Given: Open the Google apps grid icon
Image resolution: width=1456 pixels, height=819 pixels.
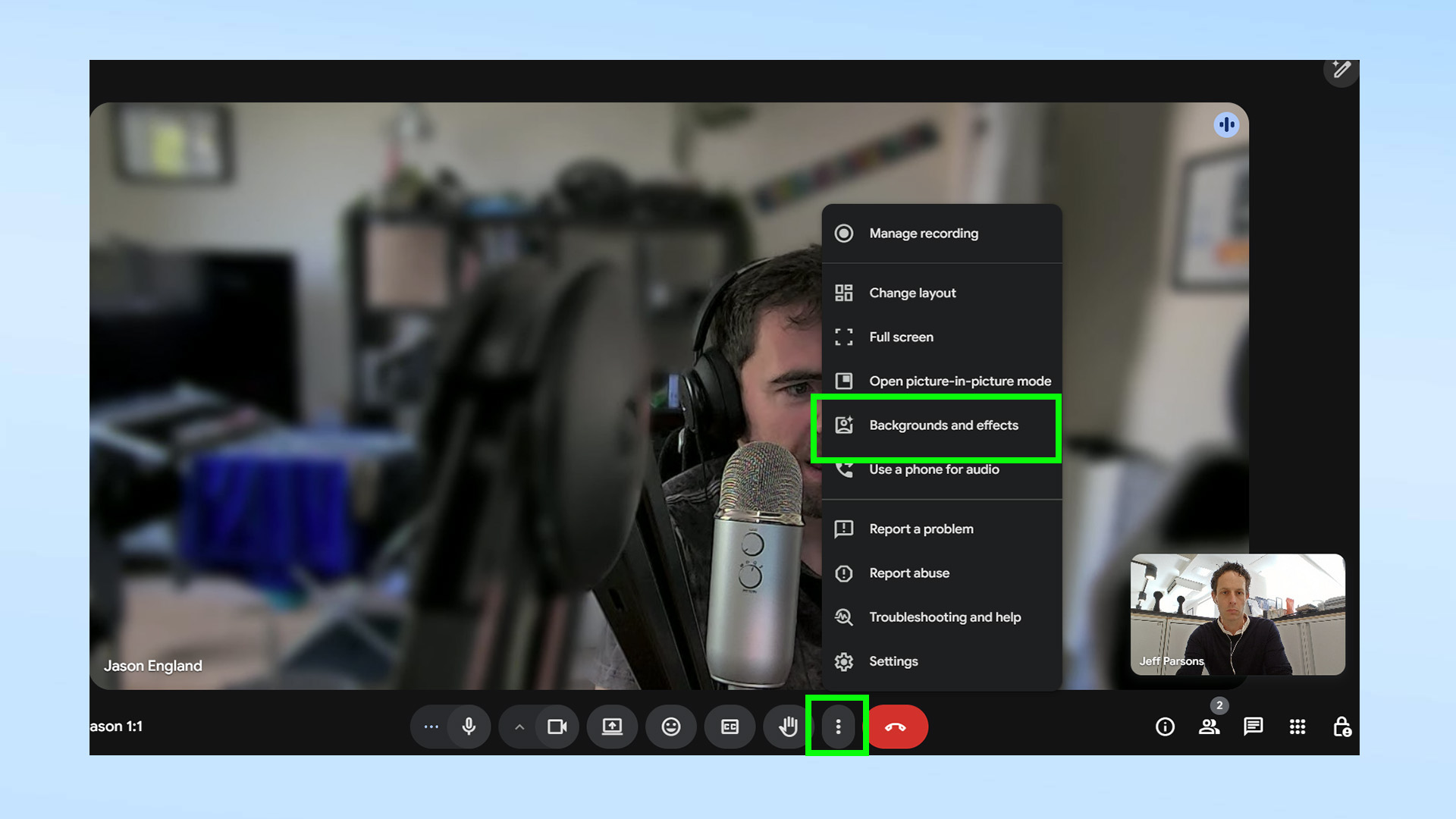Looking at the screenshot, I should point(1297,726).
